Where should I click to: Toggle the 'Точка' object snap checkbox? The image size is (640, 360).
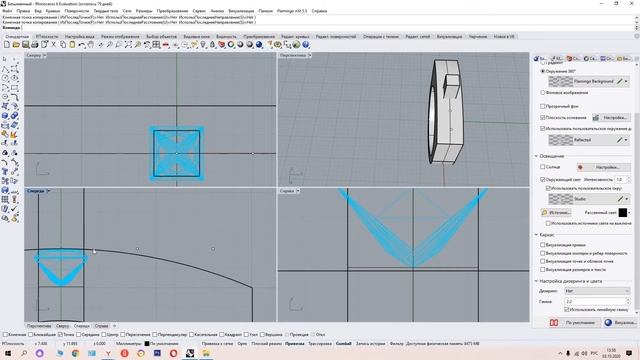[x=60, y=335]
